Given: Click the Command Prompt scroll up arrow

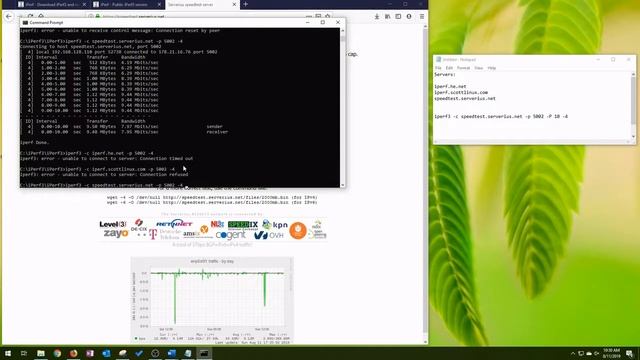Looking at the screenshot, I should [342, 31].
